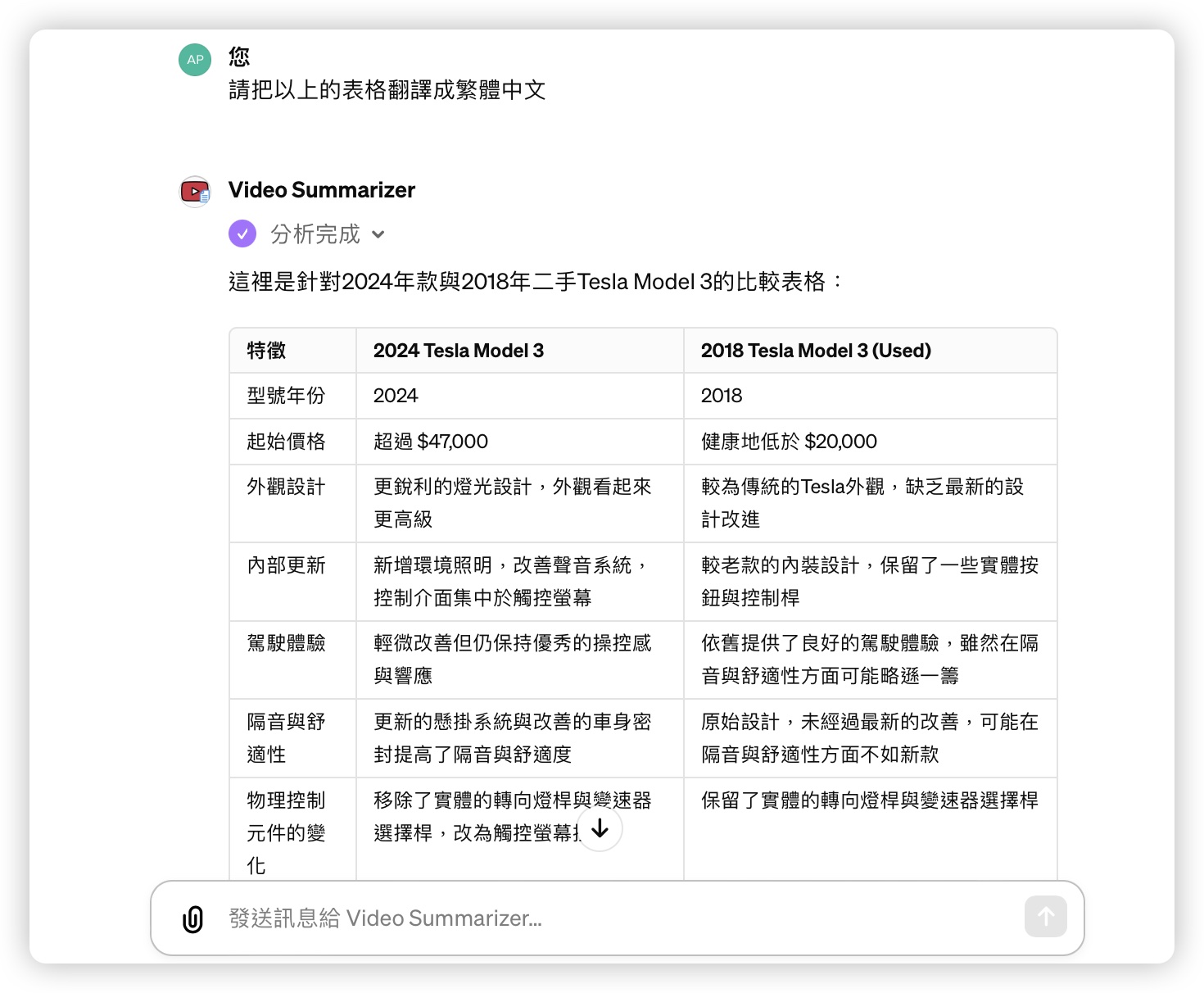
Task: Click the 外觀設計 row label
Action: pos(287,487)
